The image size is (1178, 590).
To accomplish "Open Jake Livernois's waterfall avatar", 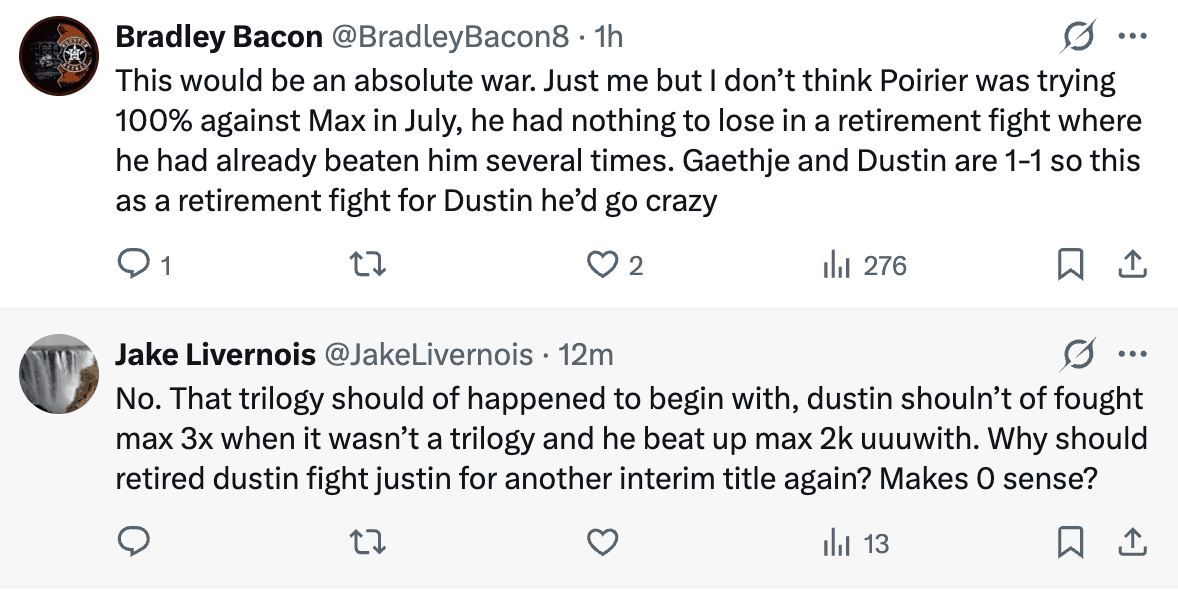I will click(x=57, y=372).
